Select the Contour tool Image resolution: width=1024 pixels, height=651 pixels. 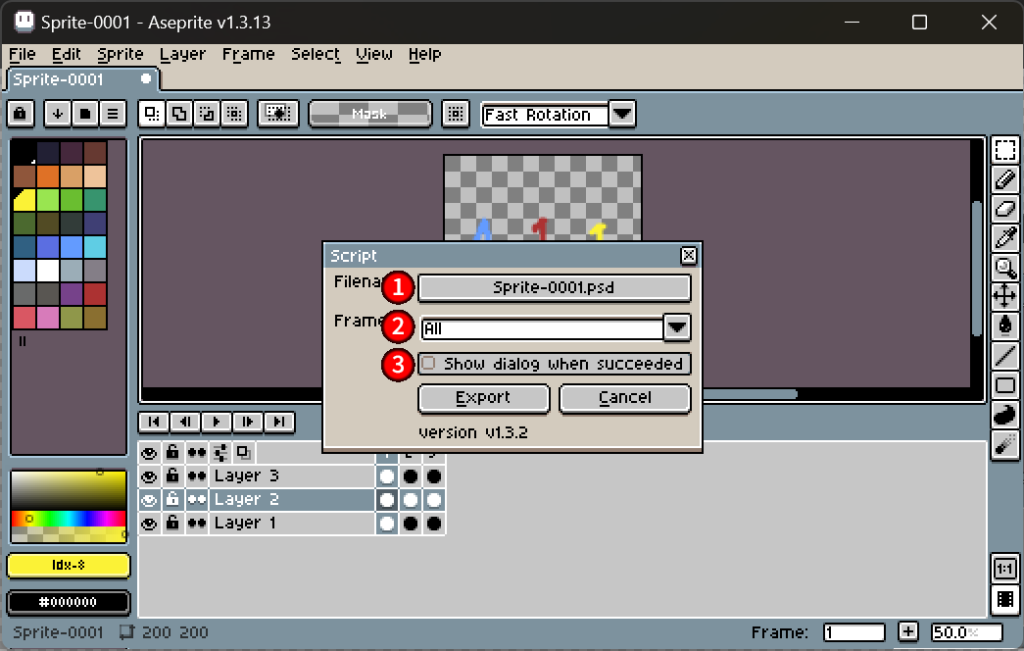[x=1005, y=414]
